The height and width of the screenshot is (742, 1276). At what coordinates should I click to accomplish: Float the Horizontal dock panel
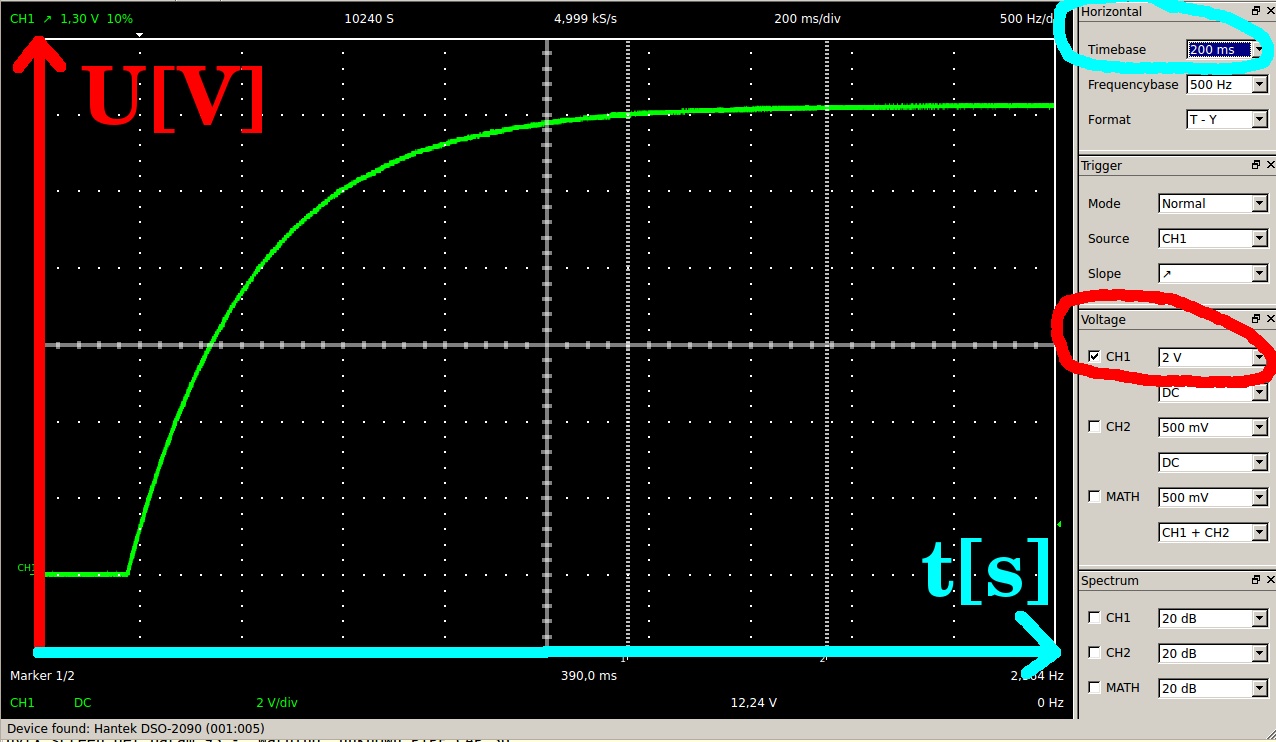click(x=1256, y=11)
